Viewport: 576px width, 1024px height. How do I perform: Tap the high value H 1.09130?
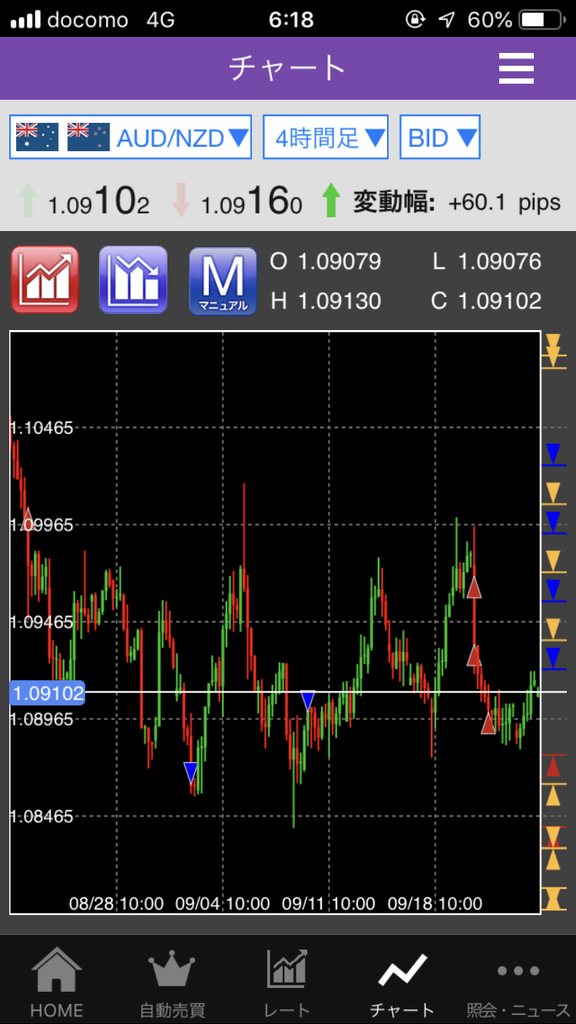click(x=326, y=301)
